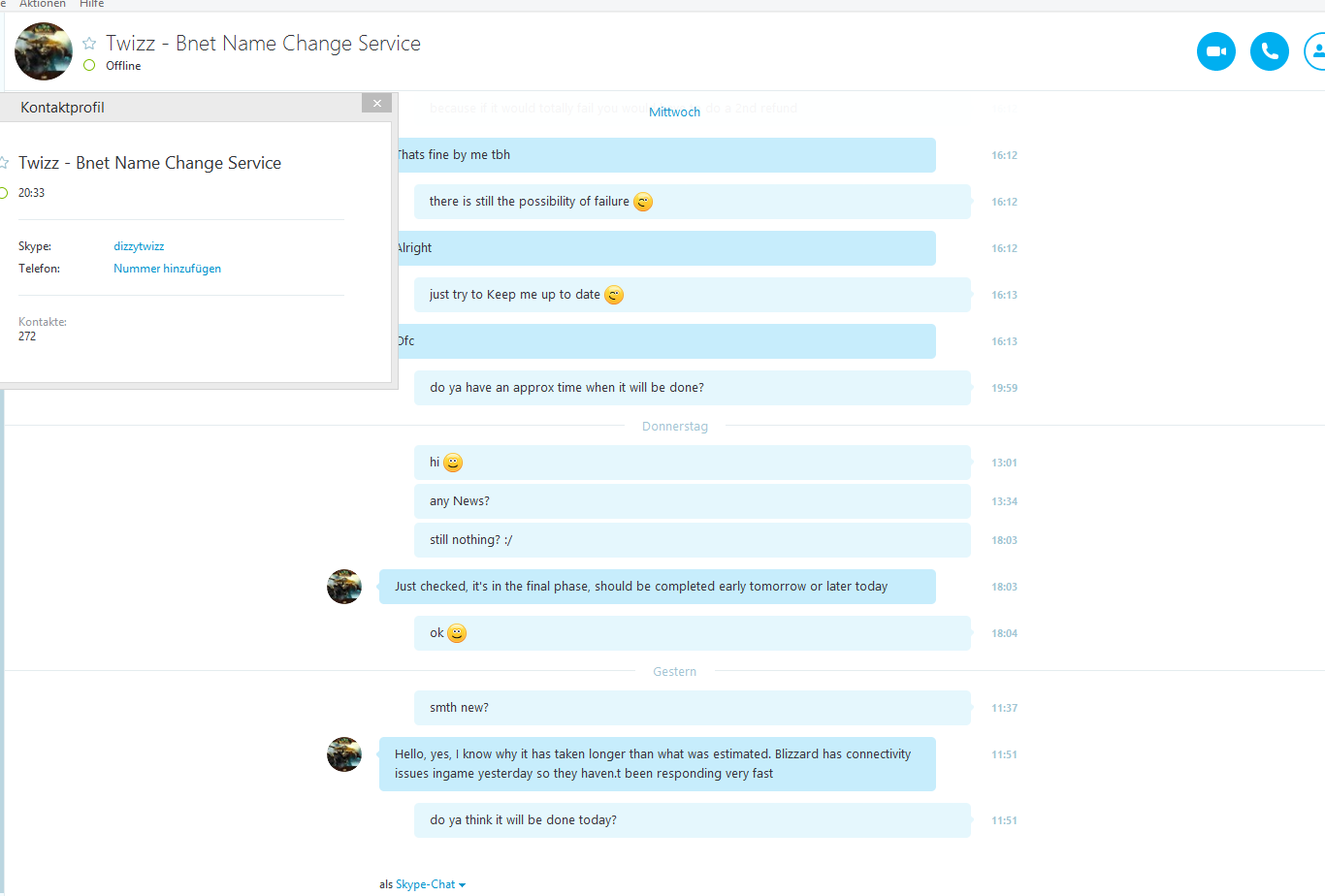Start a video call with Twizz
This screenshot has width=1325, height=896.
(x=1215, y=51)
